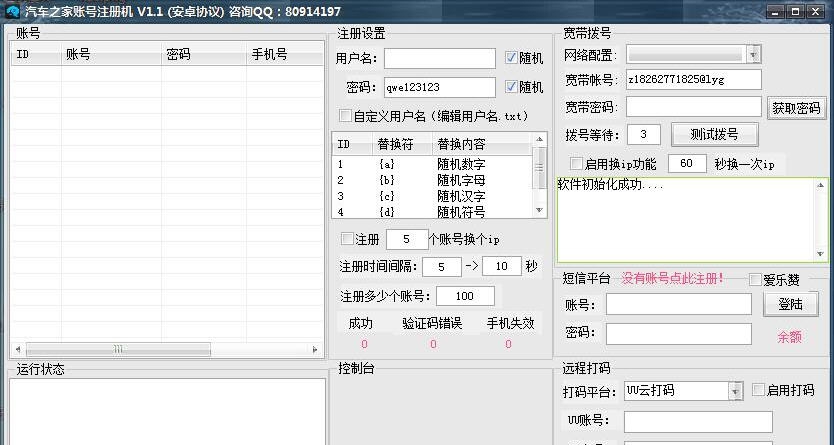Click the 账号 column header in account list
Viewport: 834px width, 445px height.
click(x=111, y=54)
